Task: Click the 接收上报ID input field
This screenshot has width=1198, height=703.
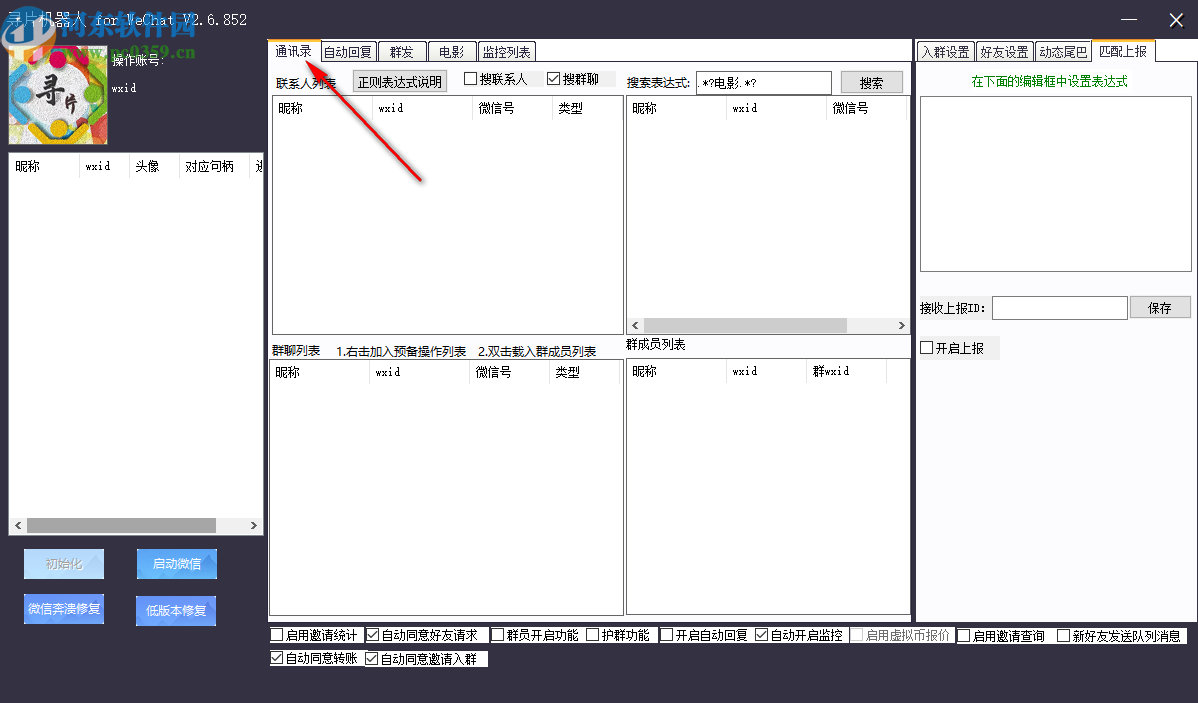Action: pyautogui.click(x=1060, y=308)
